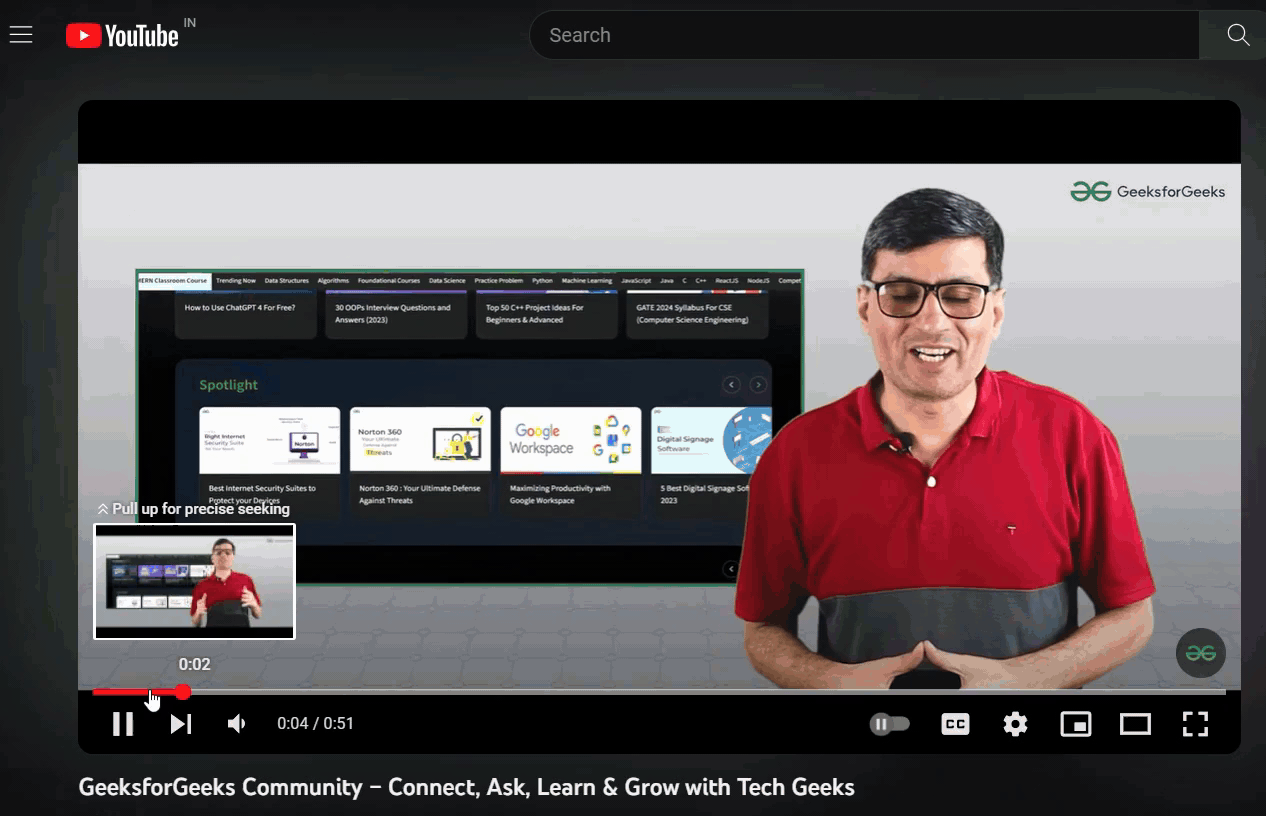Open the YouTube hamburger guide menu
The image size is (1266, 816).
click(21, 35)
